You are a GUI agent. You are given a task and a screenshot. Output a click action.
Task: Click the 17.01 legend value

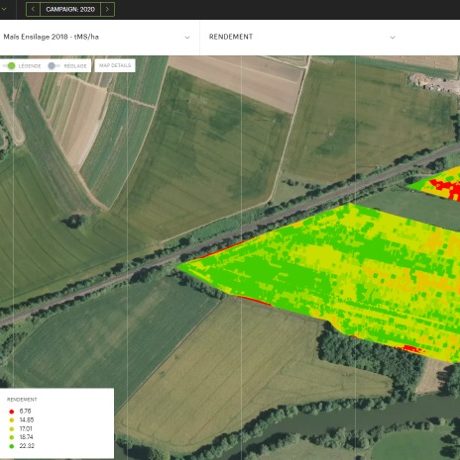click(x=26, y=429)
